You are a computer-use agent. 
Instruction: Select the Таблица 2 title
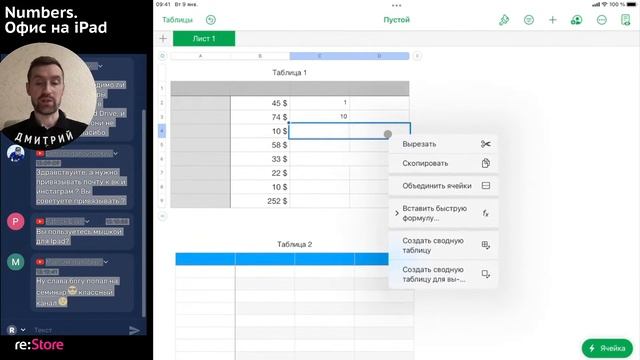294,244
